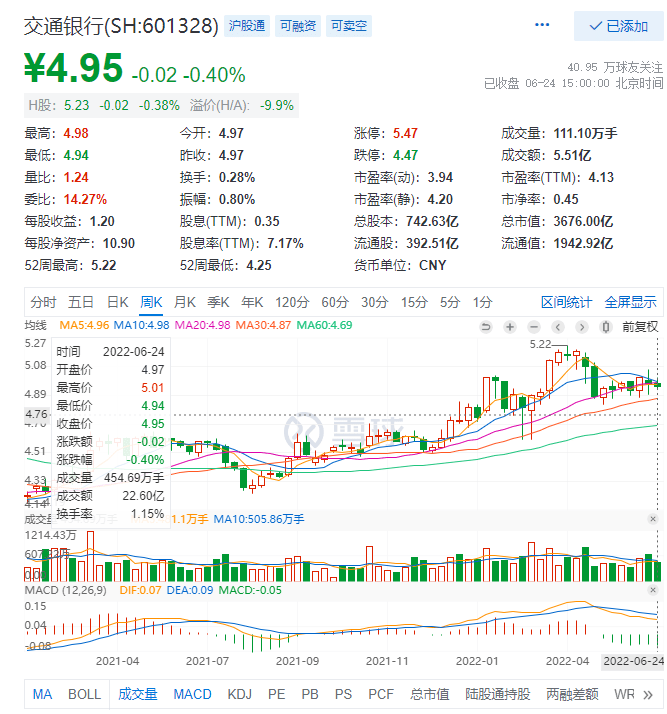
Task: Toggle the MA indicator
Action: (42, 694)
